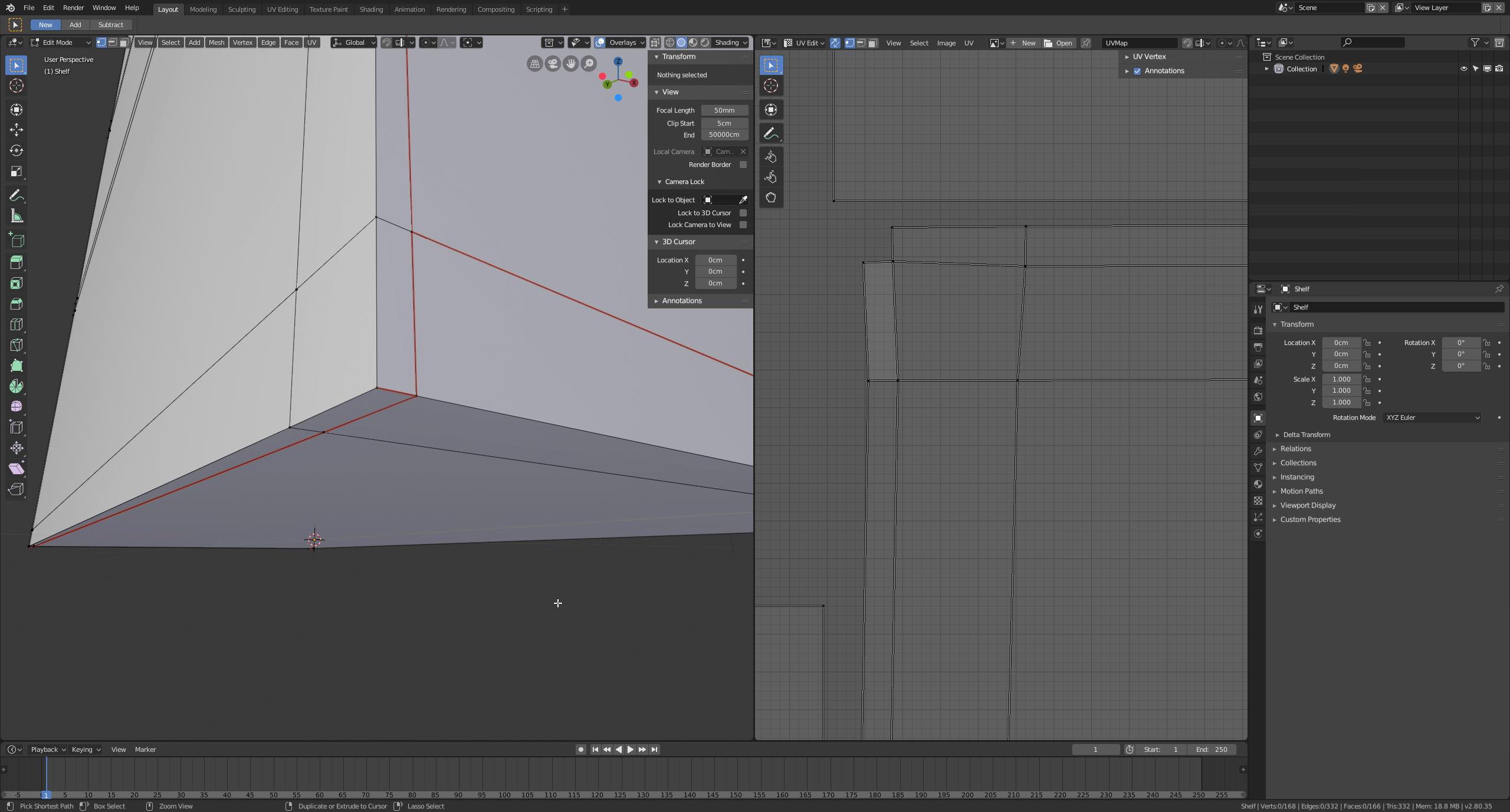Select the Spin tool
Screen dimensions: 1510x812
tap(17, 386)
